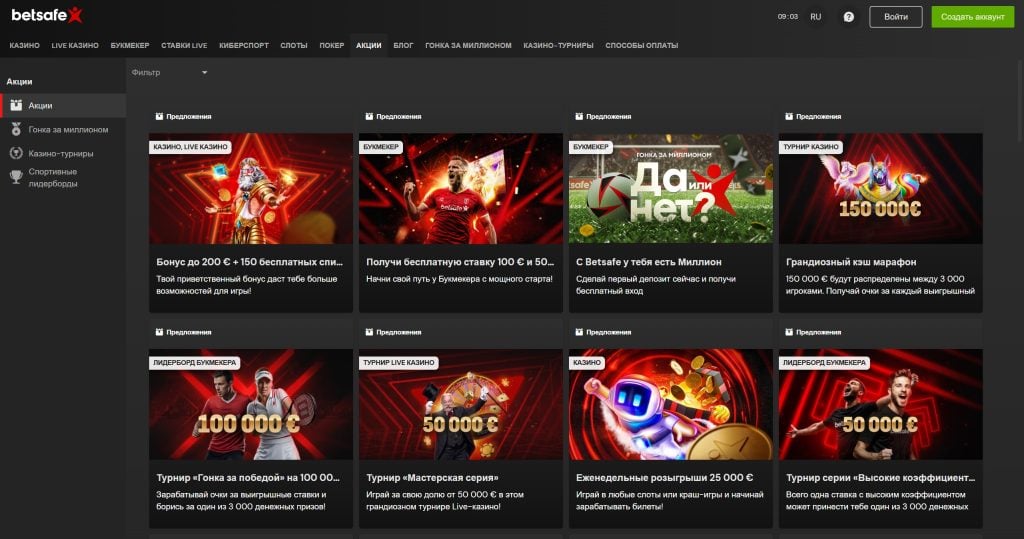Click title Получи бесплатную ставку 100 €
Screen dimensions: 1024x539
pos(460,262)
